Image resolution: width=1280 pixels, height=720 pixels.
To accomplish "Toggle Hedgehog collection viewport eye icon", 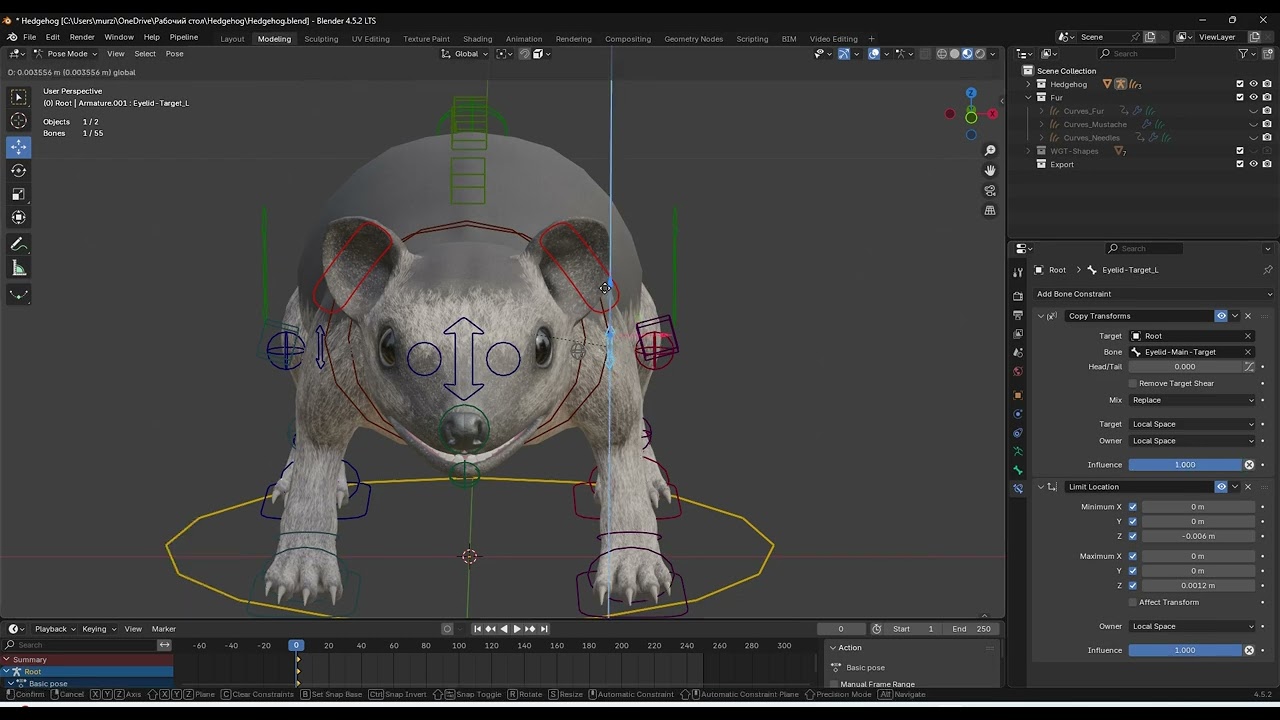I will 1253,84.
